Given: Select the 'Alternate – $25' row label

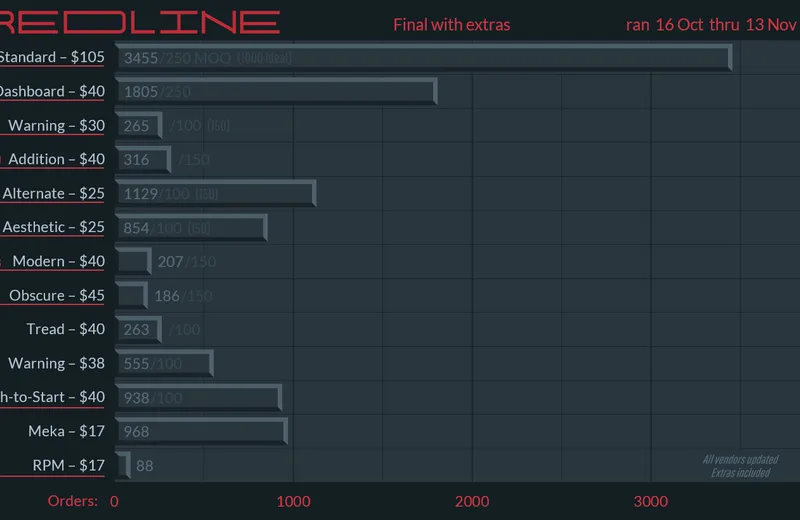Looking at the screenshot, I should (x=53, y=193).
